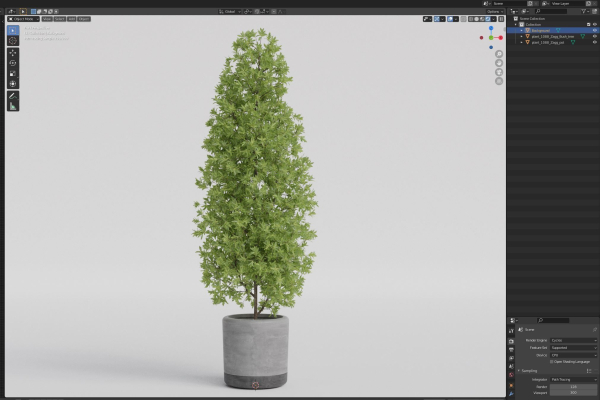
Task: Toggle the snapping magnet button
Action: click(x=257, y=11)
